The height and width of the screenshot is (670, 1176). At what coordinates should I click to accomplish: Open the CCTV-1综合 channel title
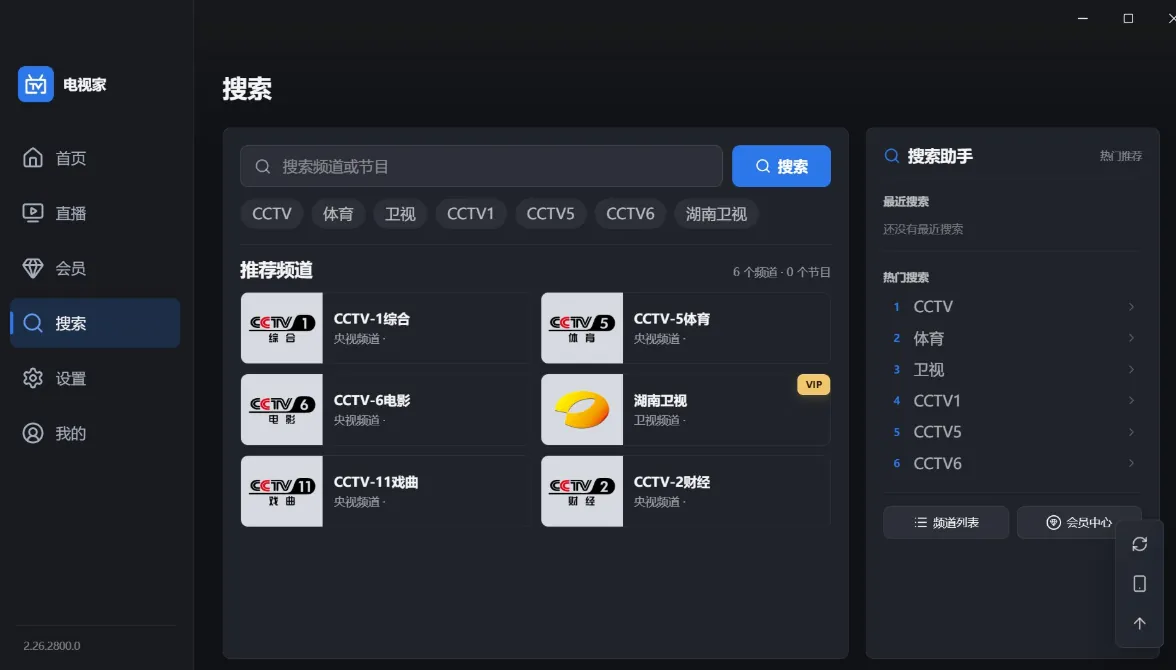pyautogui.click(x=372, y=319)
